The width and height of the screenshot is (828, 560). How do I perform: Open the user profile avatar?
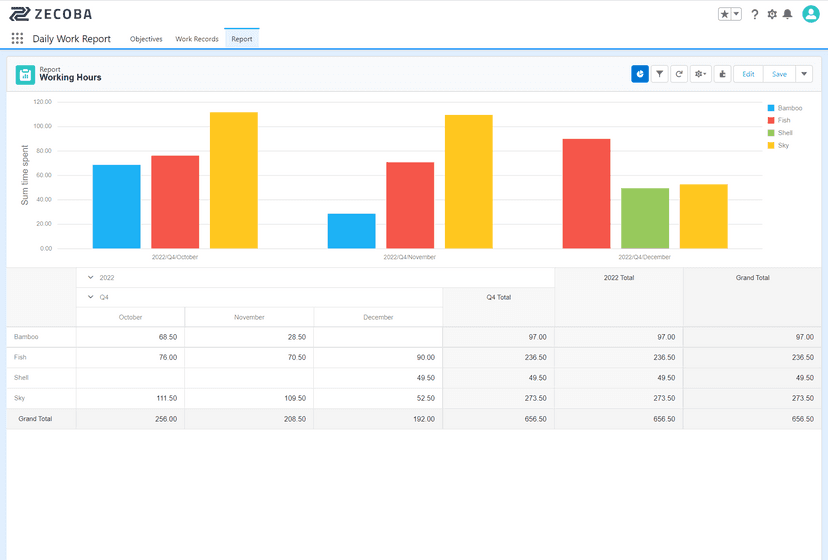point(811,14)
